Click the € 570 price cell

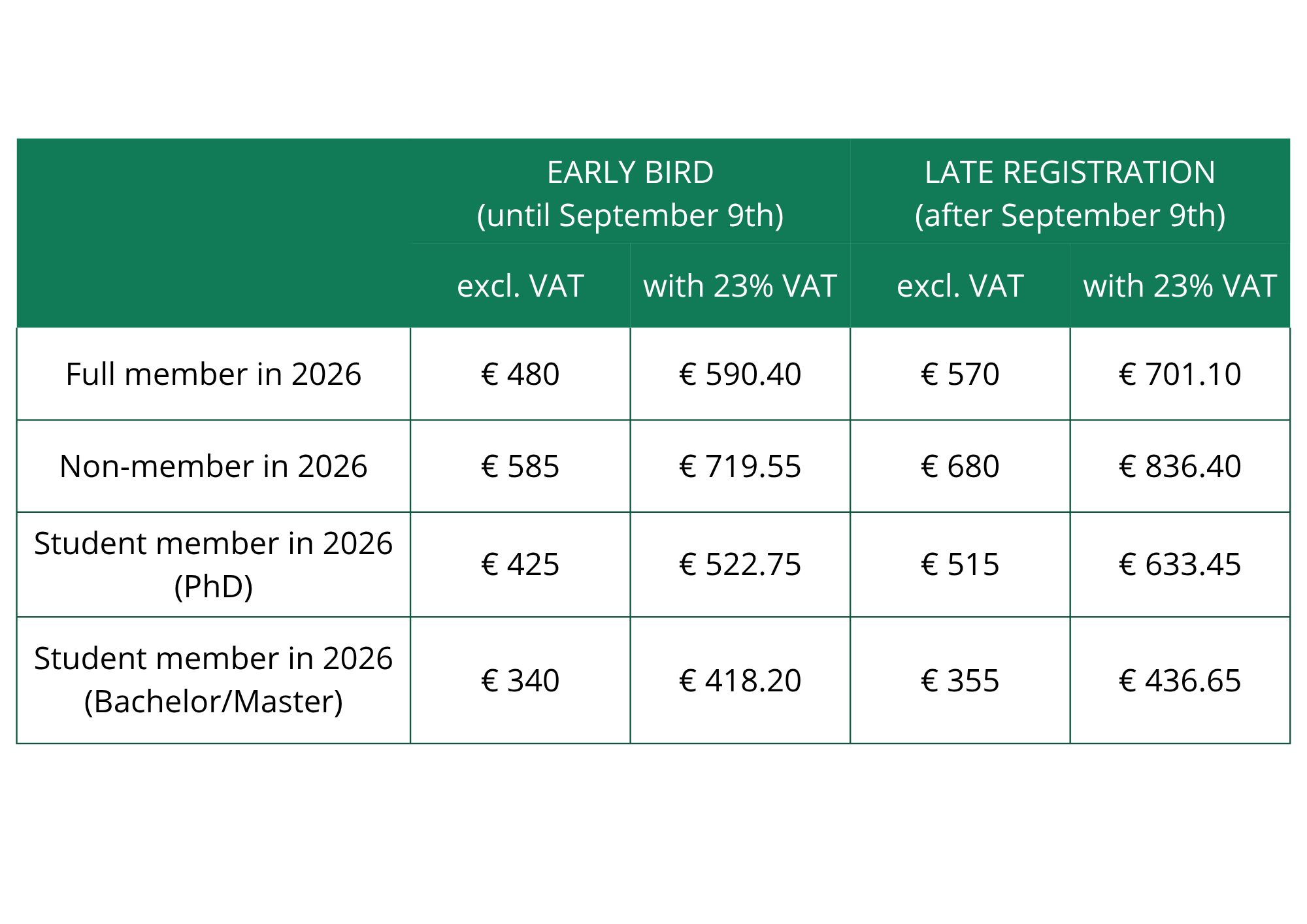(x=960, y=374)
